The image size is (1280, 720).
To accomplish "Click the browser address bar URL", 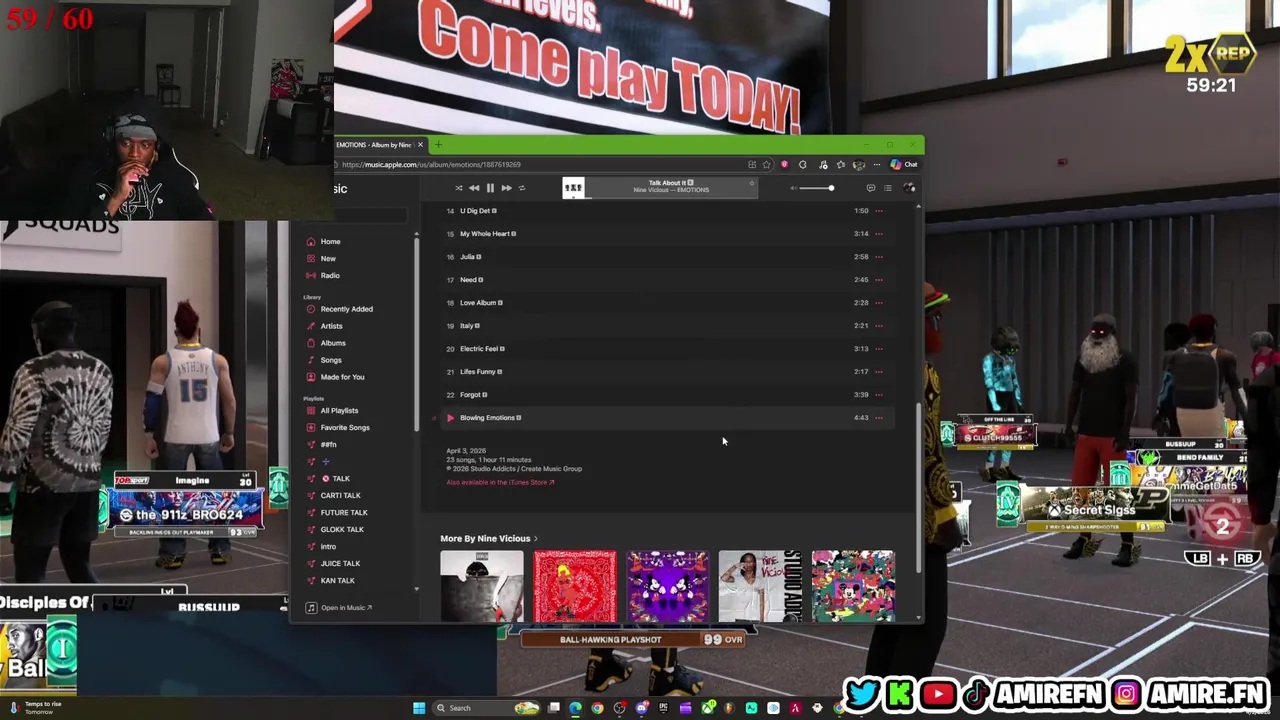I will pyautogui.click(x=431, y=164).
